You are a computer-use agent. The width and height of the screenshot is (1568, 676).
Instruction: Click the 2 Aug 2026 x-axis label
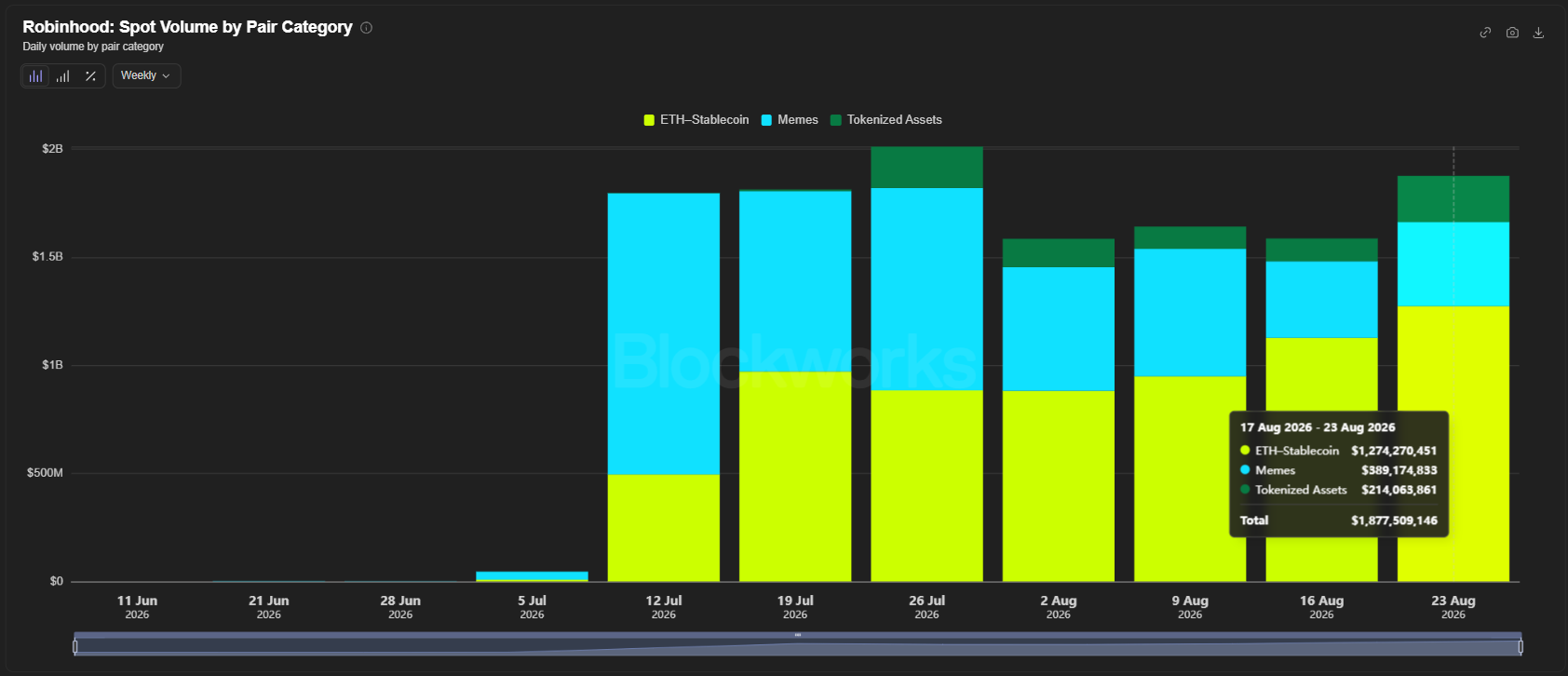(1059, 607)
